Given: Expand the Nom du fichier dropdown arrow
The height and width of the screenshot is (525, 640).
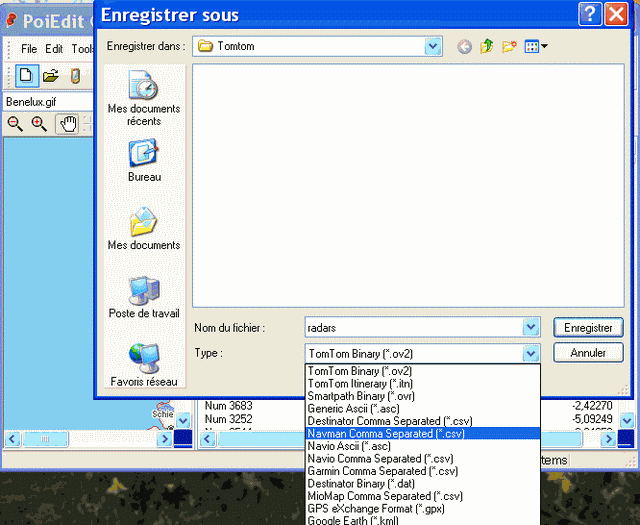Looking at the screenshot, I should pos(530,327).
